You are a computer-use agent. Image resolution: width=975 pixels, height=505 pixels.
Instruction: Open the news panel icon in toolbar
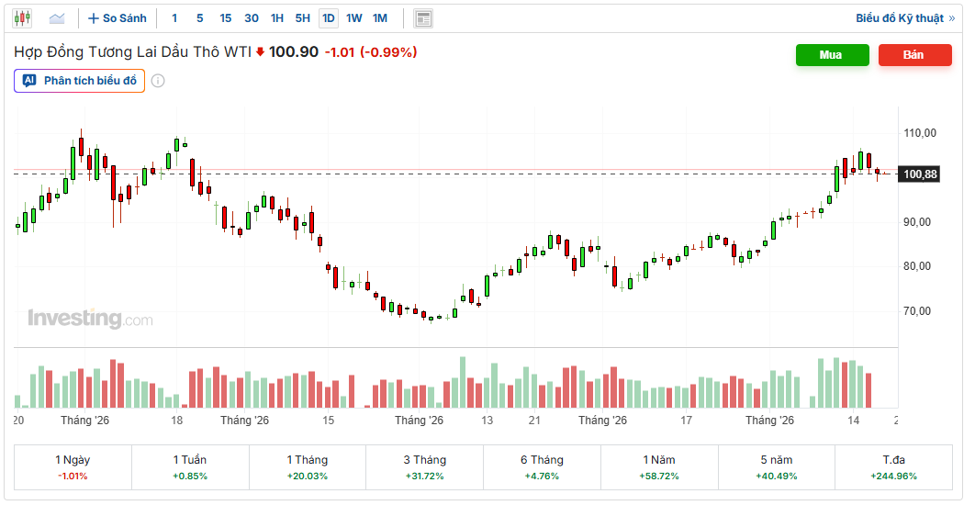[x=423, y=19]
